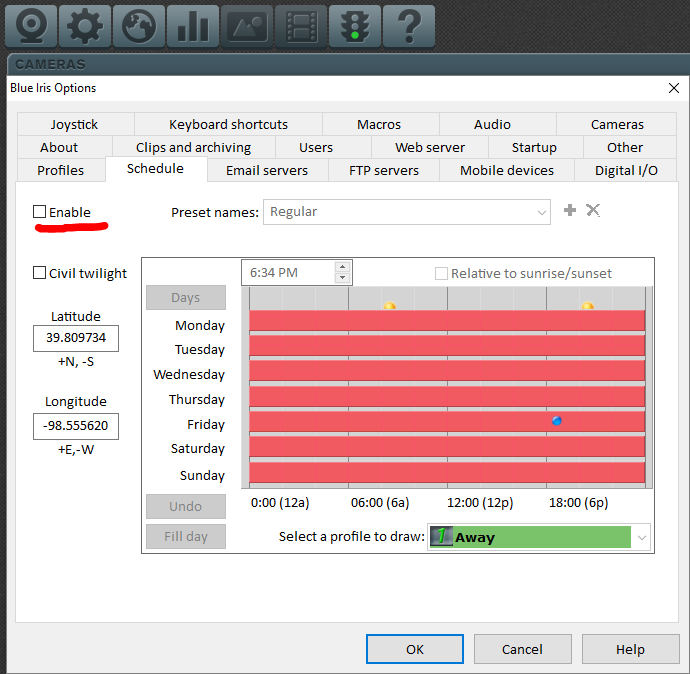Click the Undo button

click(x=186, y=506)
